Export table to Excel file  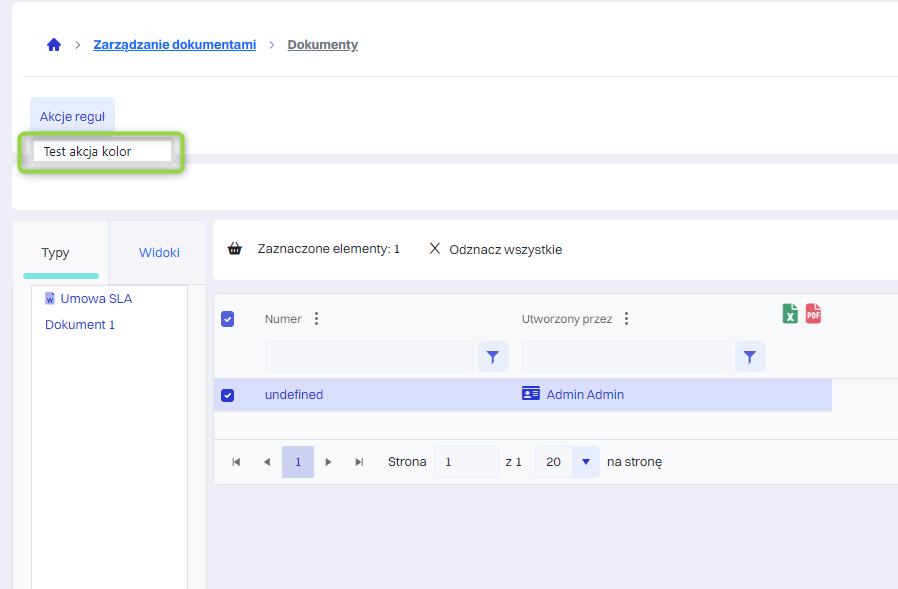(790, 314)
